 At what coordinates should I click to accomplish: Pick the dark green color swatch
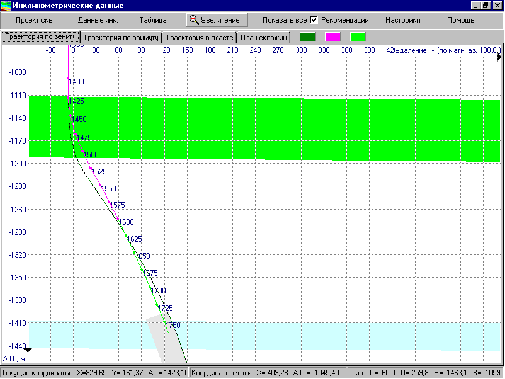[x=307, y=37]
